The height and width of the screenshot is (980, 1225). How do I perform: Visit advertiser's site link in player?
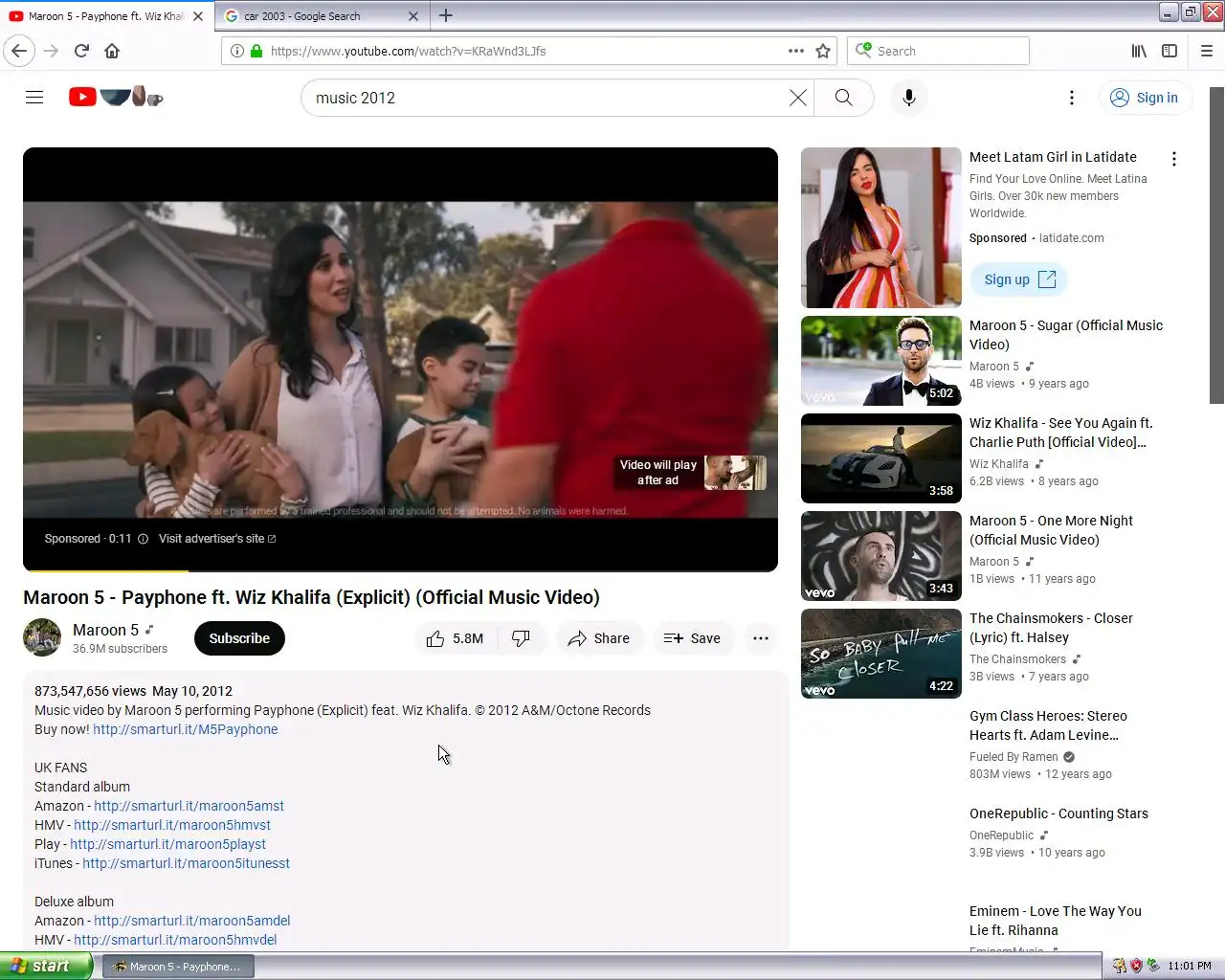click(217, 539)
